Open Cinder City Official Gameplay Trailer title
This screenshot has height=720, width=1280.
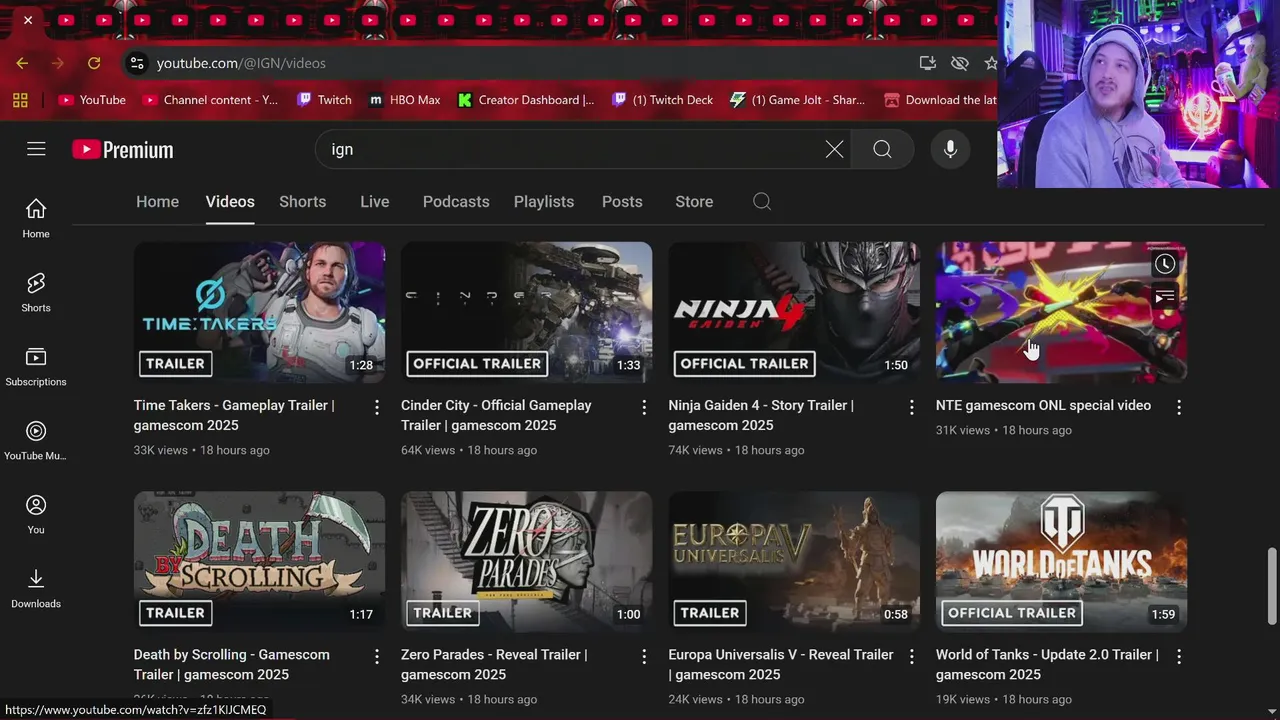coord(496,415)
